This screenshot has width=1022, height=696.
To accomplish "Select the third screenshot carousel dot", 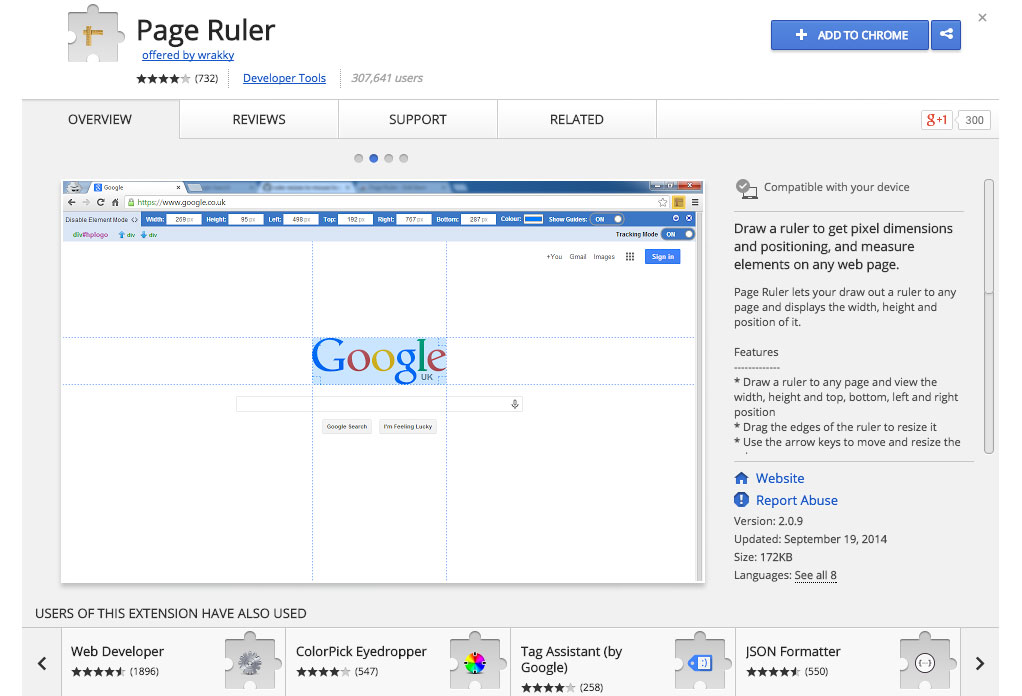I will (388, 158).
